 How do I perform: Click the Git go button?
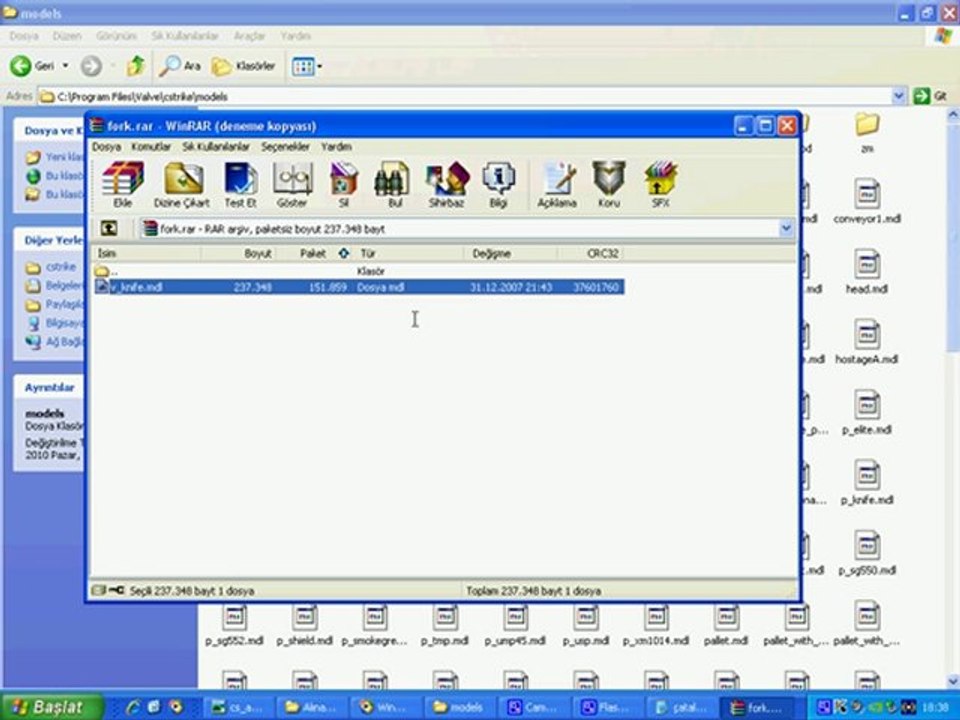[930, 96]
